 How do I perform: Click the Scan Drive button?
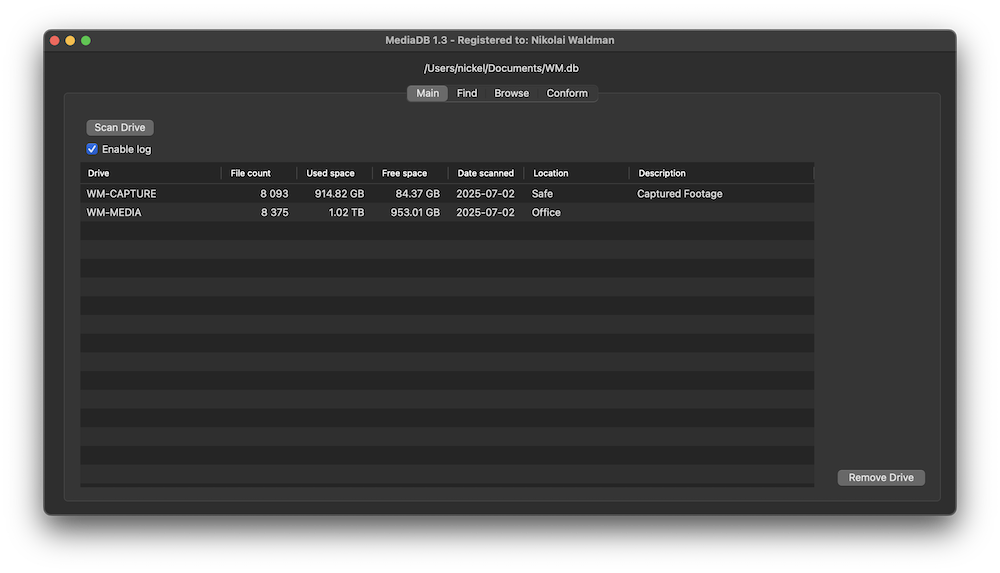click(x=120, y=128)
